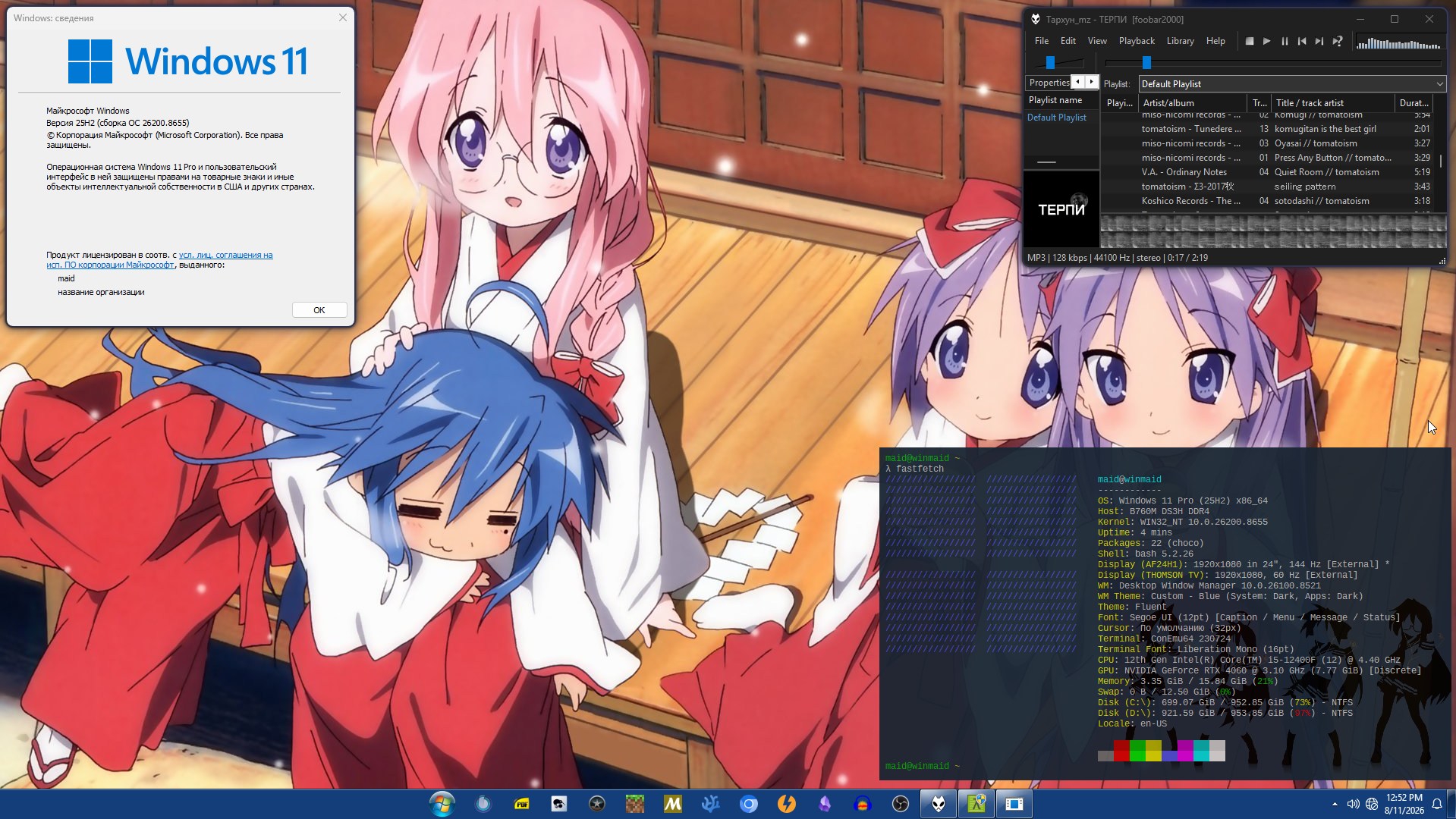Click the left tab-scroll arrow beside Properties
The height and width of the screenshot is (819, 1456).
[1077, 82]
